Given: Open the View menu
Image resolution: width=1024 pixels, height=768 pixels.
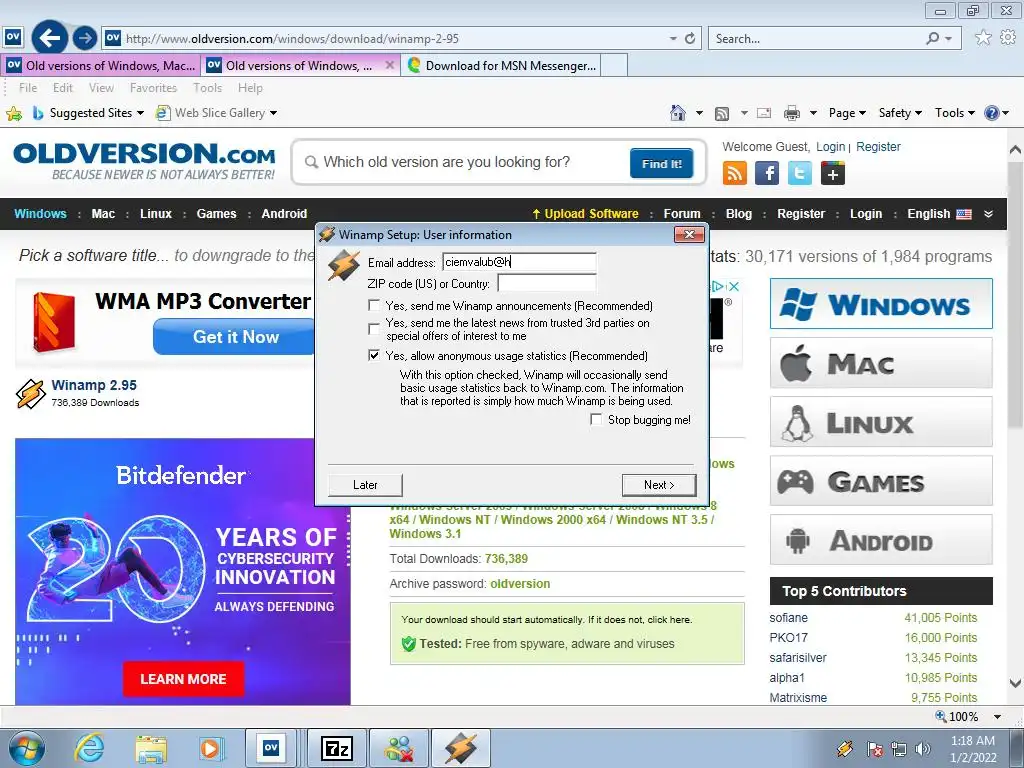Looking at the screenshot, I should pos(101,88).
